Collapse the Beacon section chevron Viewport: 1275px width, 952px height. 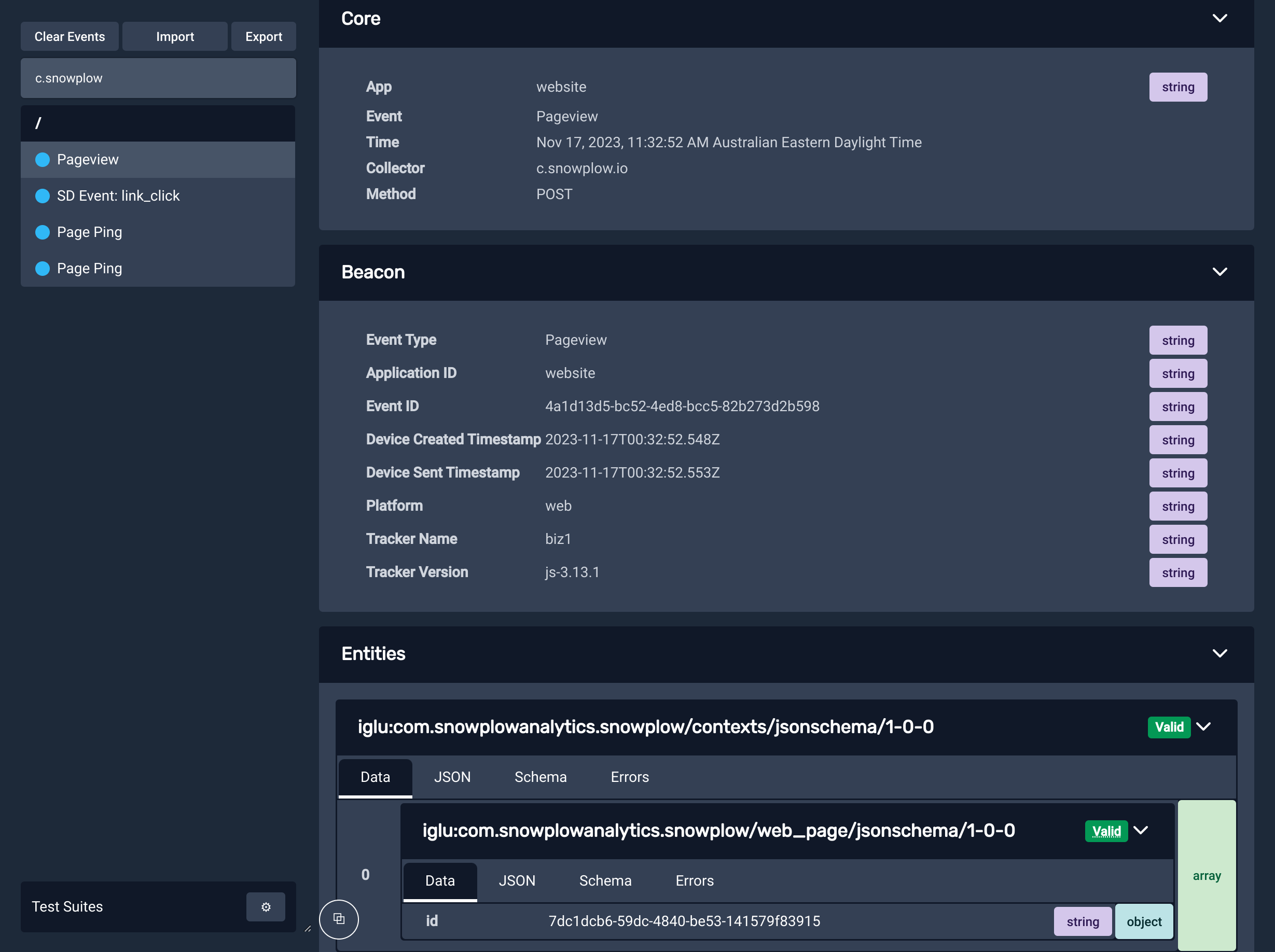pos(1219,272)
